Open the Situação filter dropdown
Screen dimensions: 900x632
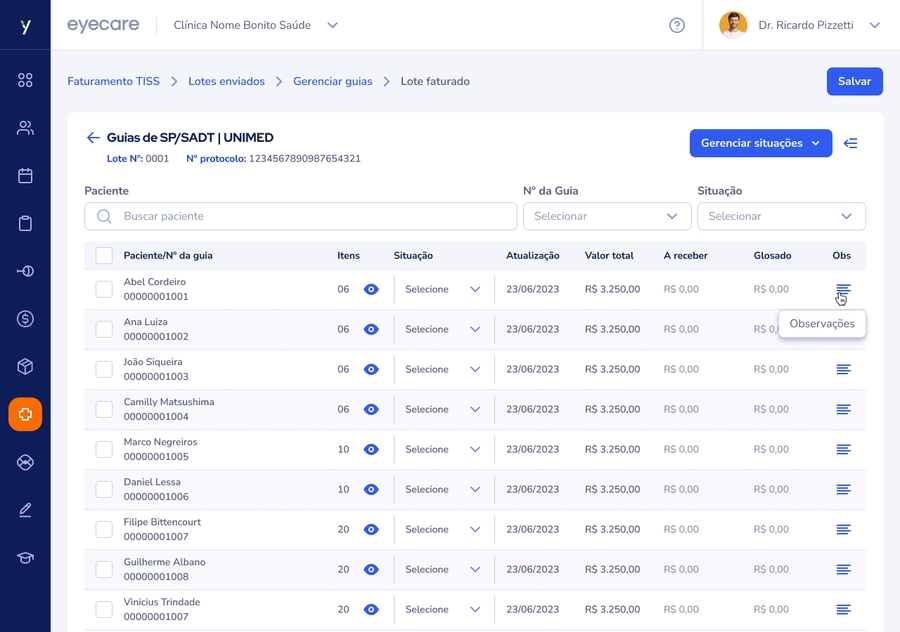pyautogui.click(x=781, y=216)
